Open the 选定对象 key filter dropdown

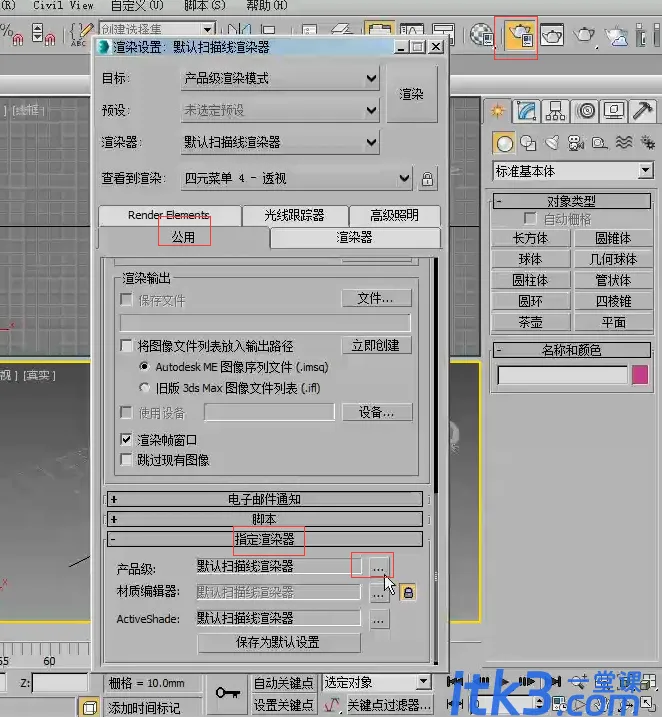(377, 683)
